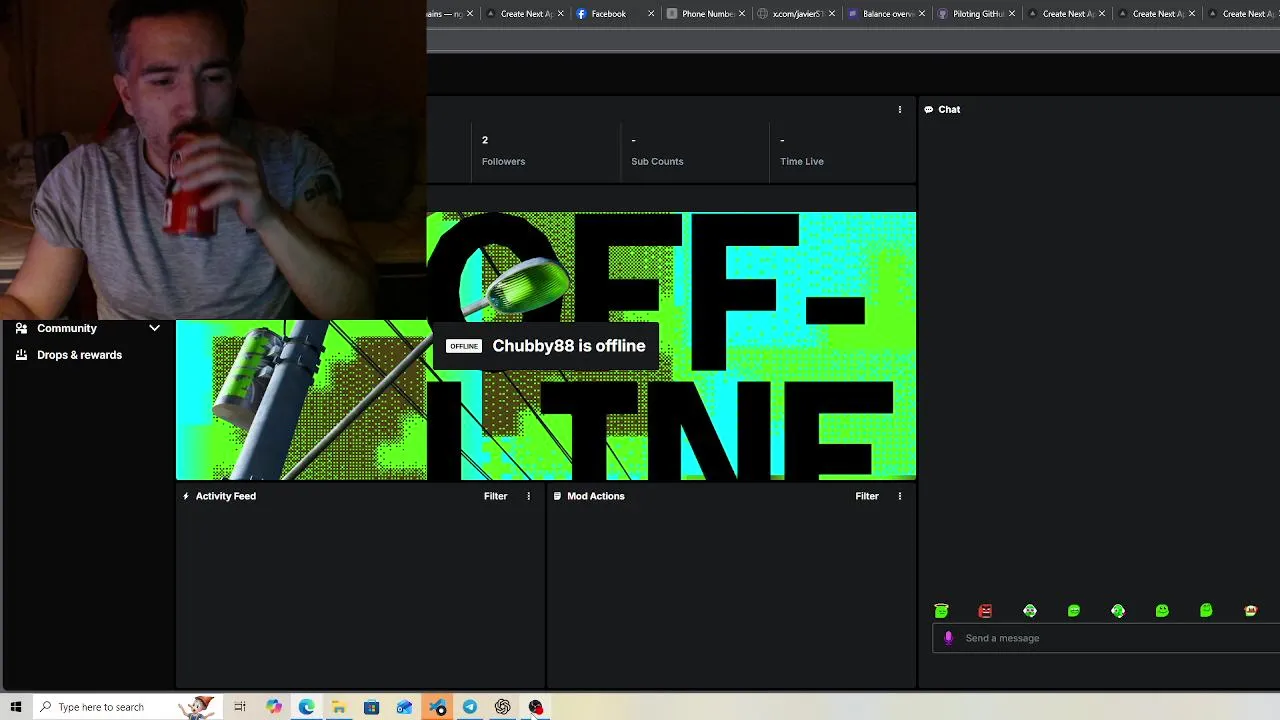This screenshot has width=1280, height=720.
Task: Close the Balance overview browser tab
Action: (x=922, y=14)
